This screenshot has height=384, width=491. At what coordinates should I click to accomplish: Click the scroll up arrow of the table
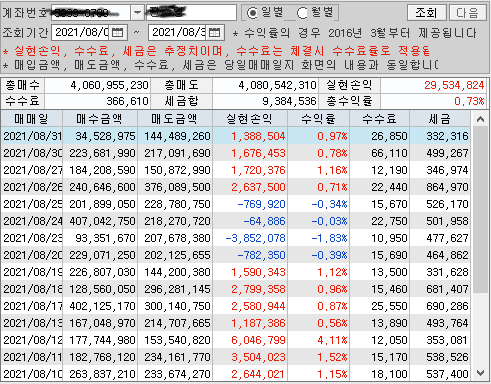tap(480, 119)
